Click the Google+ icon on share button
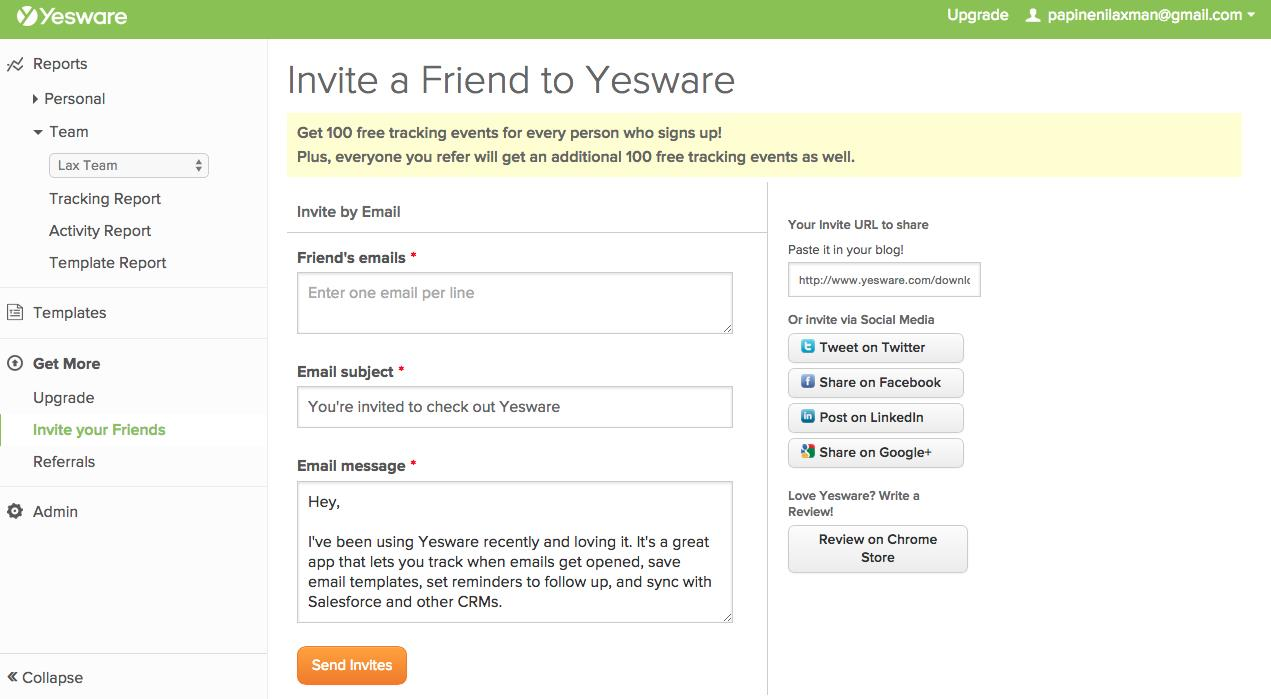 click(x=807, y=453)
